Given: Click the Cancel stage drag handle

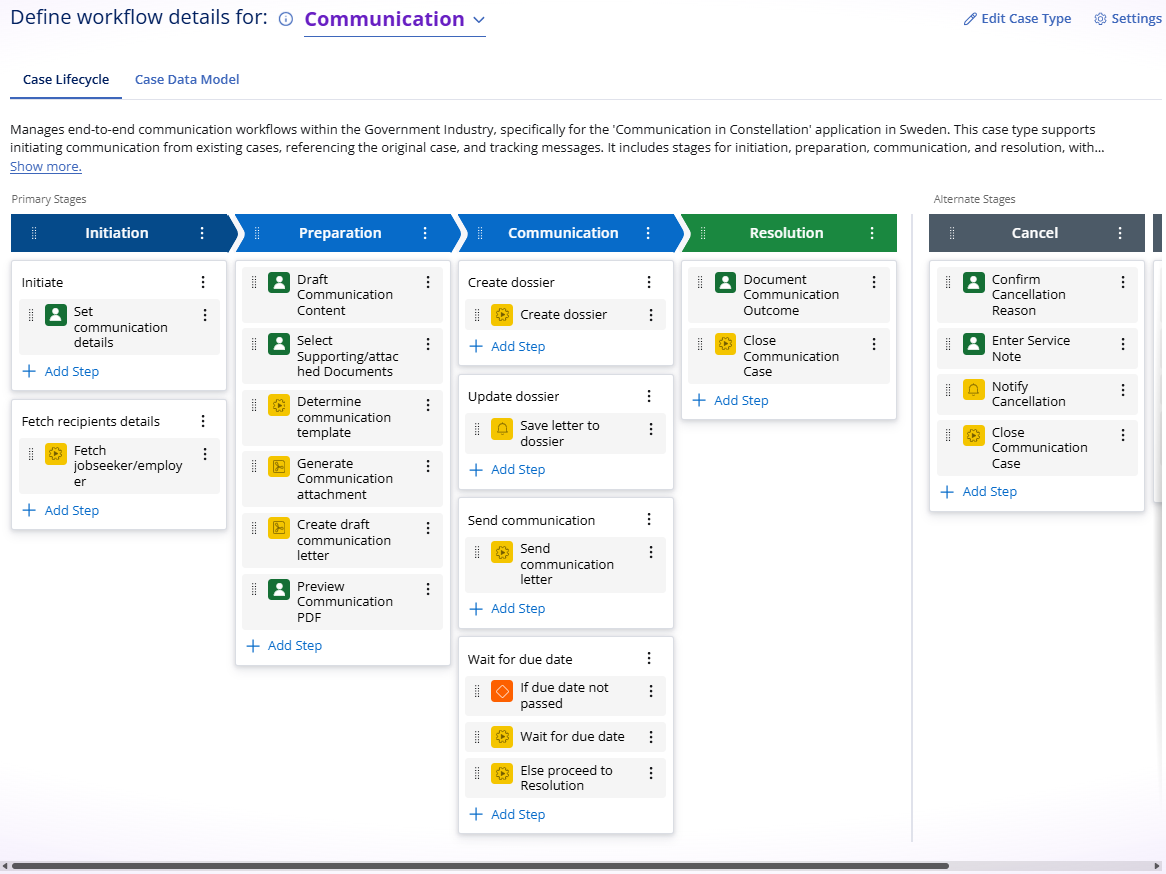Looking at the screenshot, I should [952, 233].
